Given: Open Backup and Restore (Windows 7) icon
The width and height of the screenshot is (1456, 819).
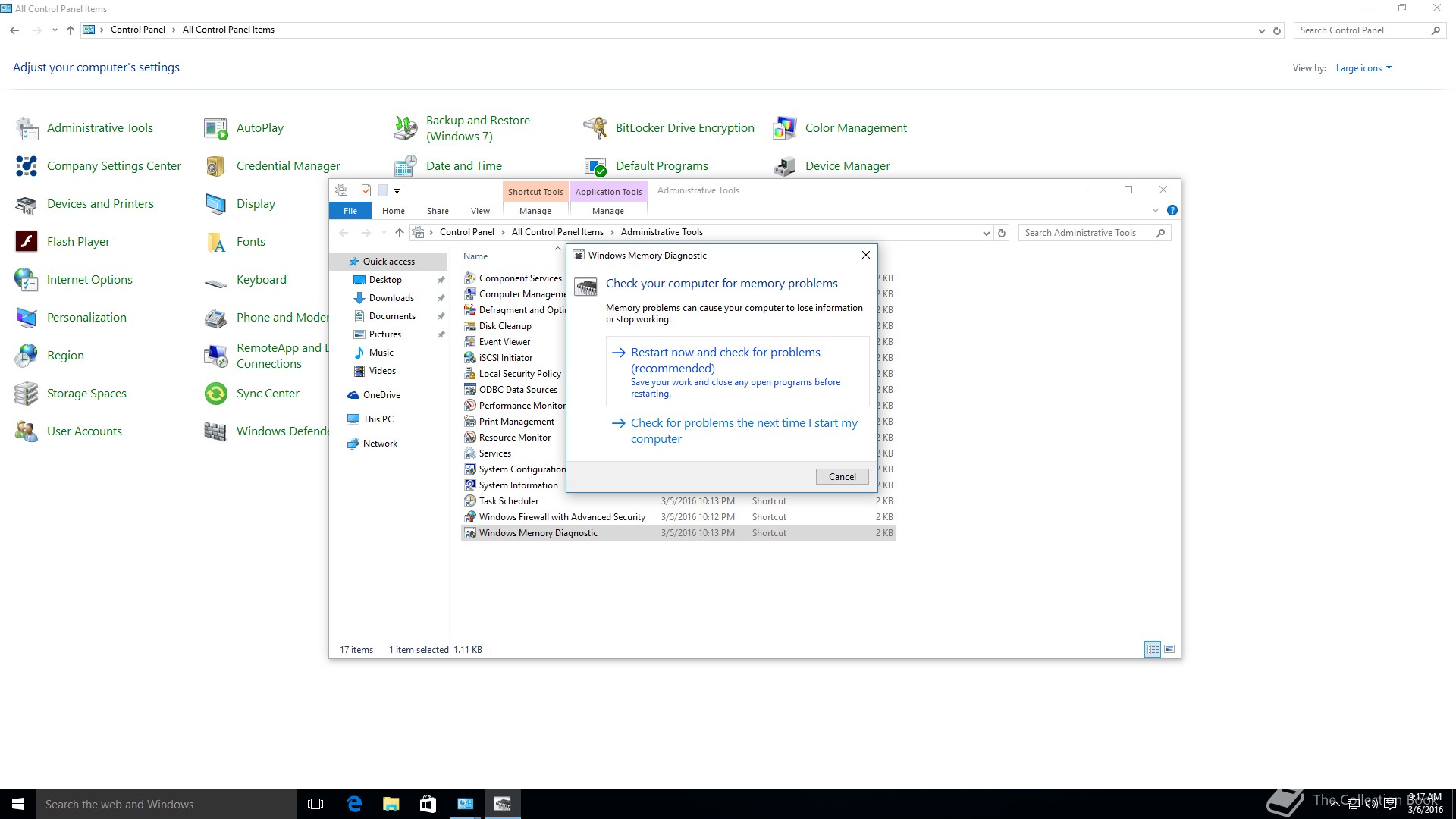Looking at the screenshot, I should pos(406,128).
